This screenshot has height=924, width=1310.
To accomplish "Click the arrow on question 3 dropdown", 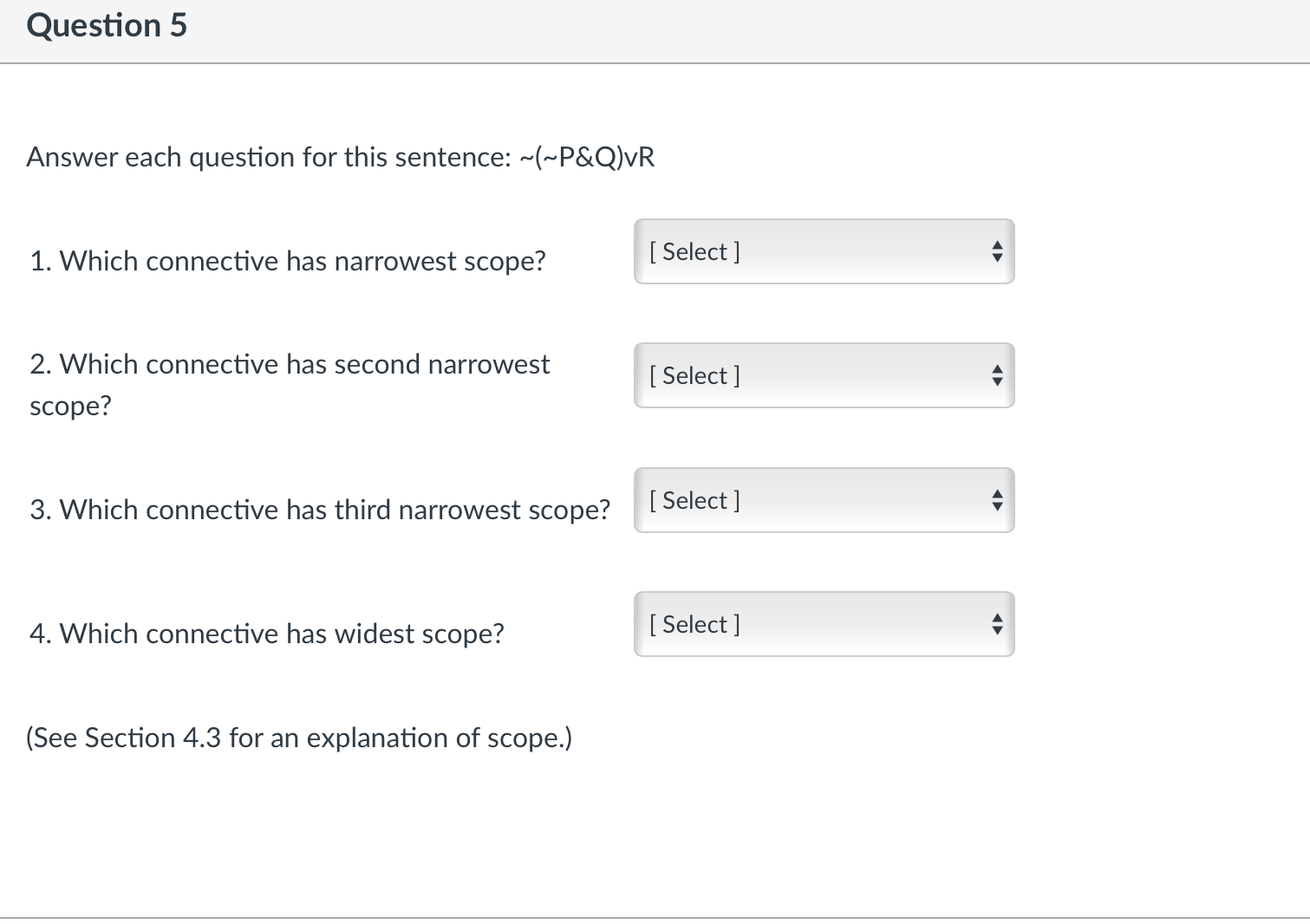I will pos(996,499).
